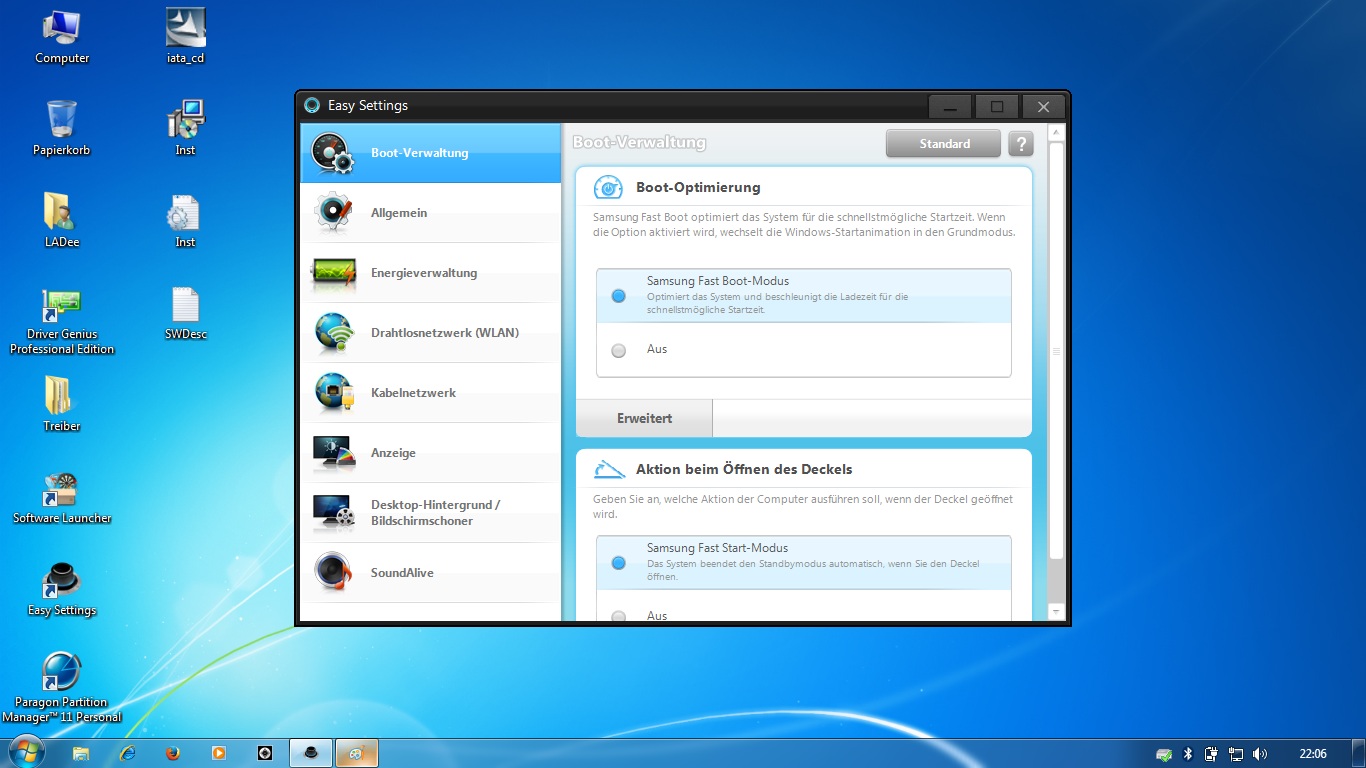
Task: Select the Allgemein gear icon in sidebar
Action: pyautogui.click(x=333, y=213)
